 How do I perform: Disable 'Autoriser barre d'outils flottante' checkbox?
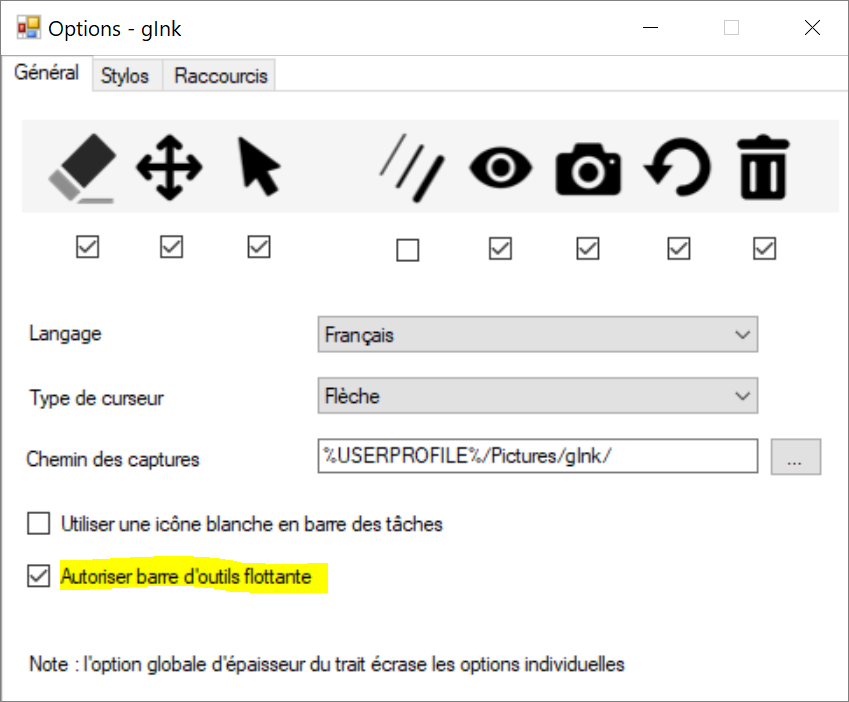point(38,577)
